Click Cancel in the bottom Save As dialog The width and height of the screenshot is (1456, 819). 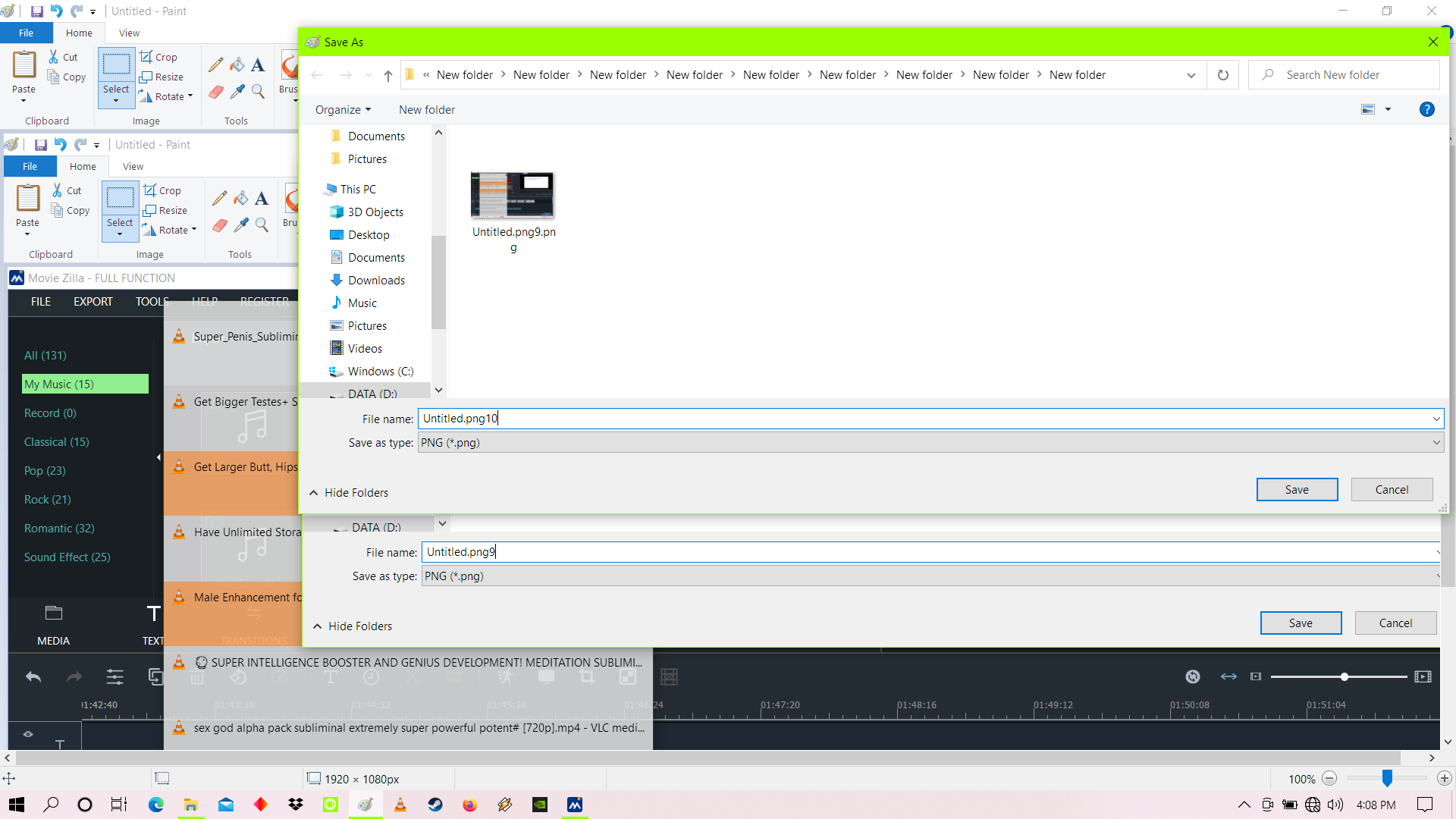1393,622
